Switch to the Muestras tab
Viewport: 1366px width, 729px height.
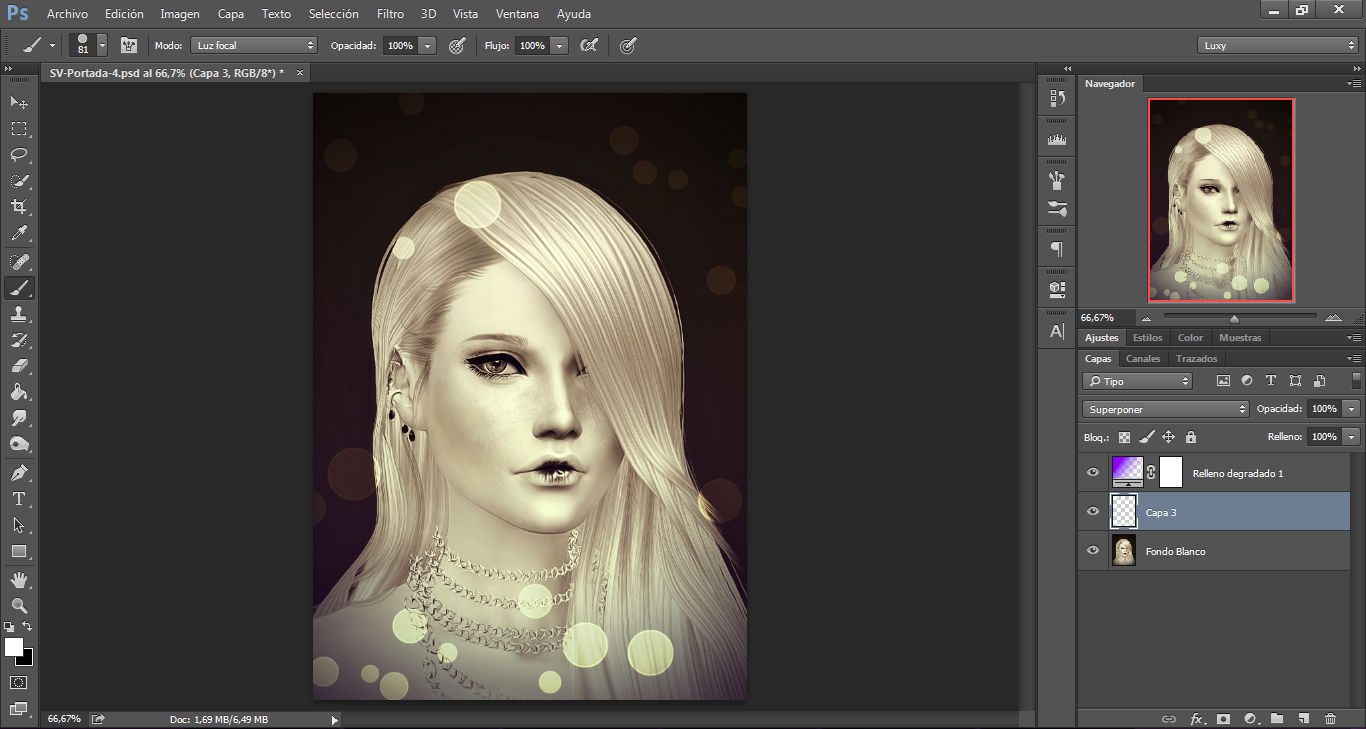click(1240, 337)
